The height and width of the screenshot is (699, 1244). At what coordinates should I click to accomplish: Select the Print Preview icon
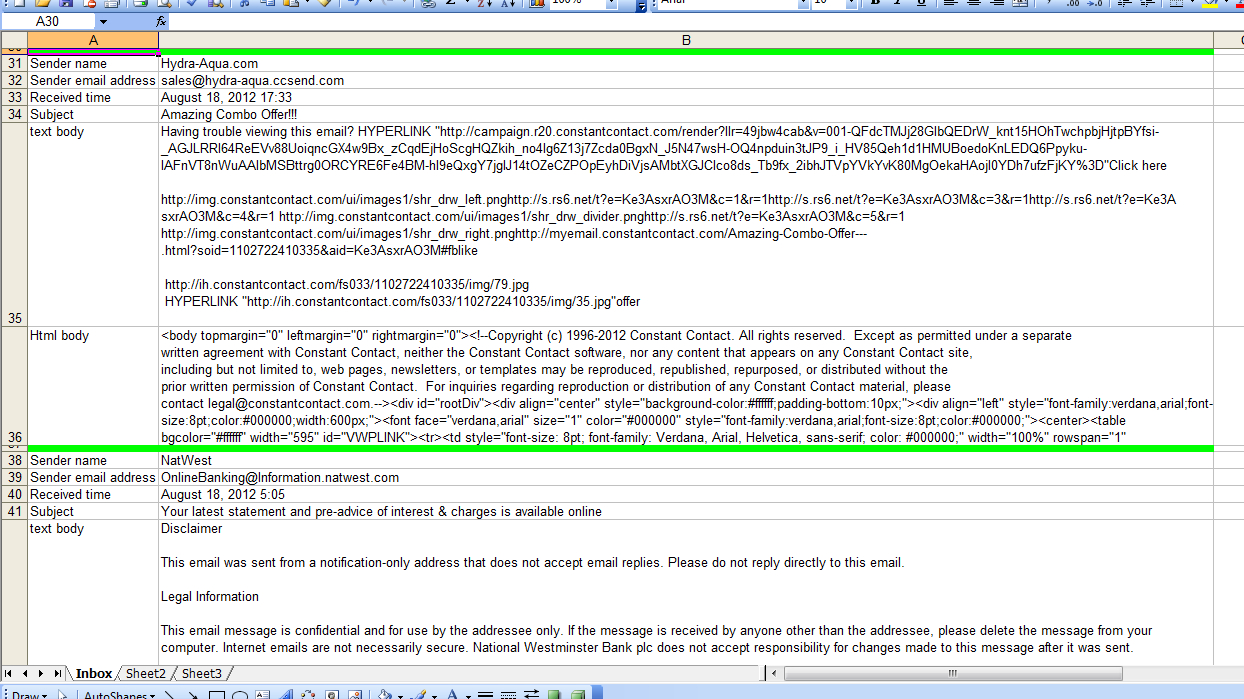coord(162,5)
